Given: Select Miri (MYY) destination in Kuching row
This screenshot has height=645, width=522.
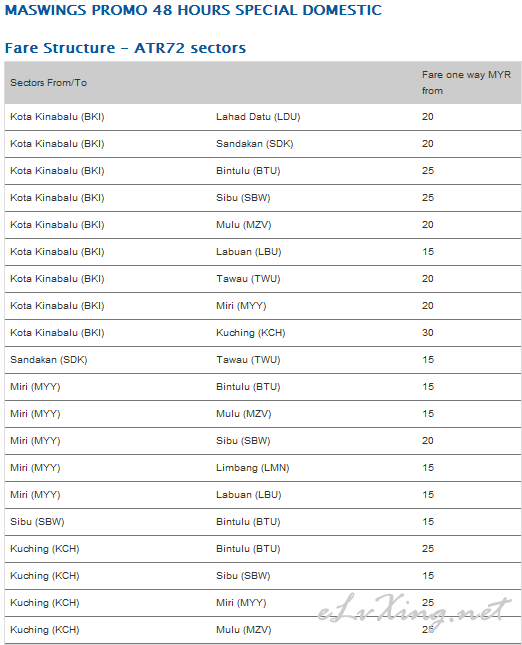Looking at the screenshot, I should pyautogui.click(x=241, y=603).
